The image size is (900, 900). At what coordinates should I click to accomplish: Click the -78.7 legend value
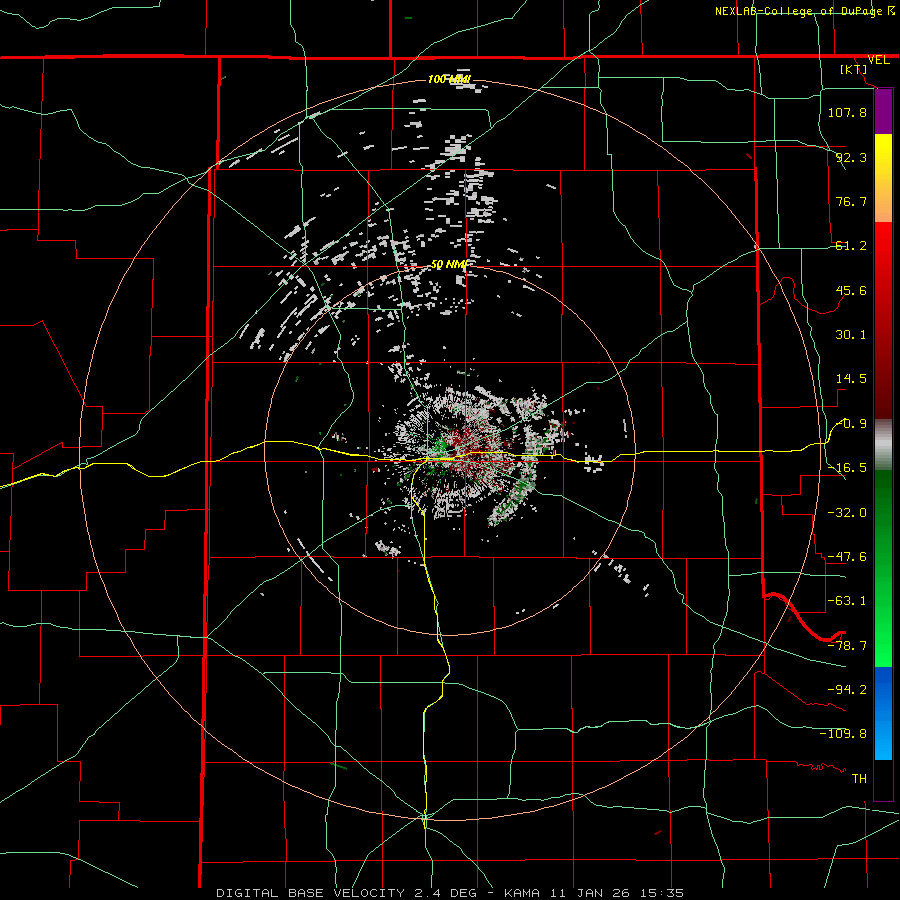(x=847, y=646)
